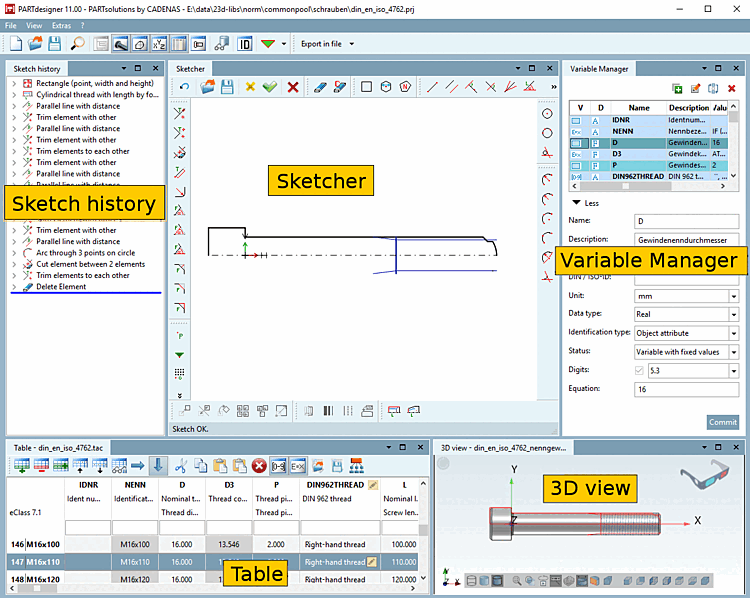This screenshot has height=598, width=750.
Task: Expand the Delete Element history entry
Action: tap(14, 287)
